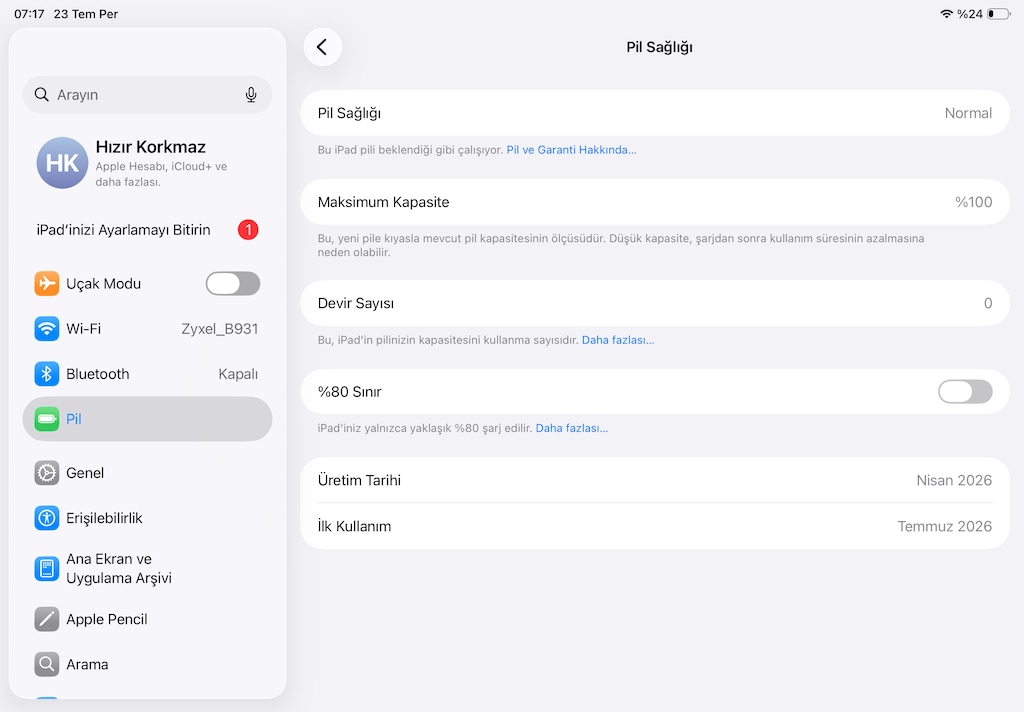Tap the Wi-Fi blue icon
This screenshot has width=1024, height=712.
[x=46, y=329]
